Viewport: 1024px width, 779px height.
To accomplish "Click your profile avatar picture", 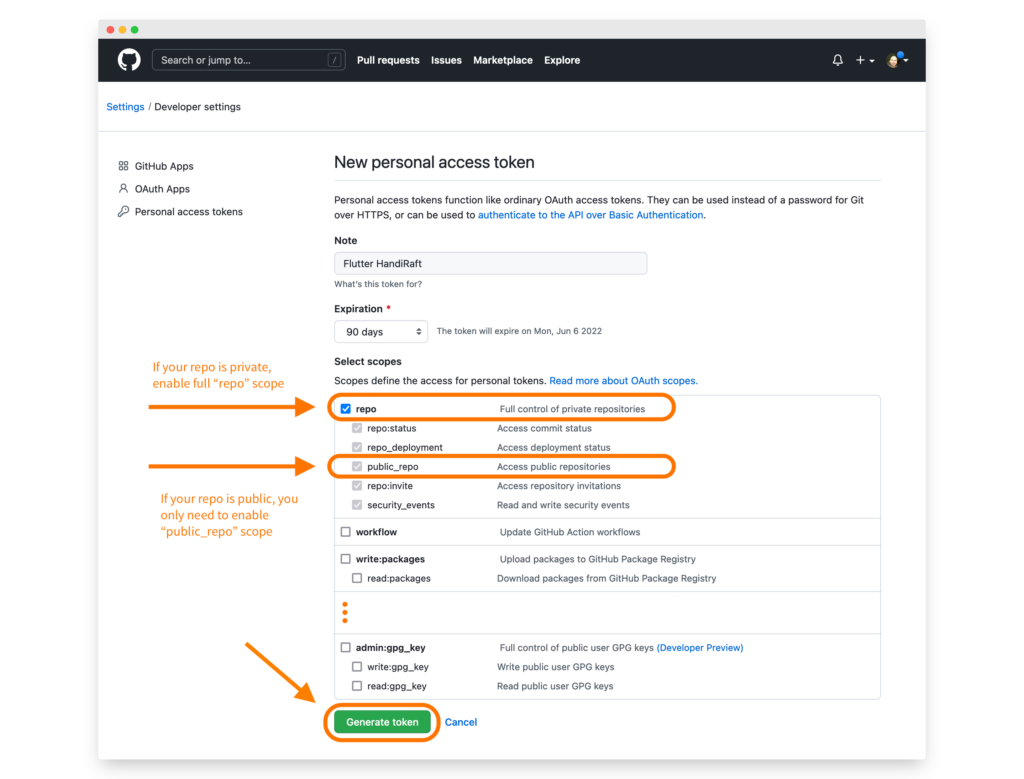I will [893, 60].
